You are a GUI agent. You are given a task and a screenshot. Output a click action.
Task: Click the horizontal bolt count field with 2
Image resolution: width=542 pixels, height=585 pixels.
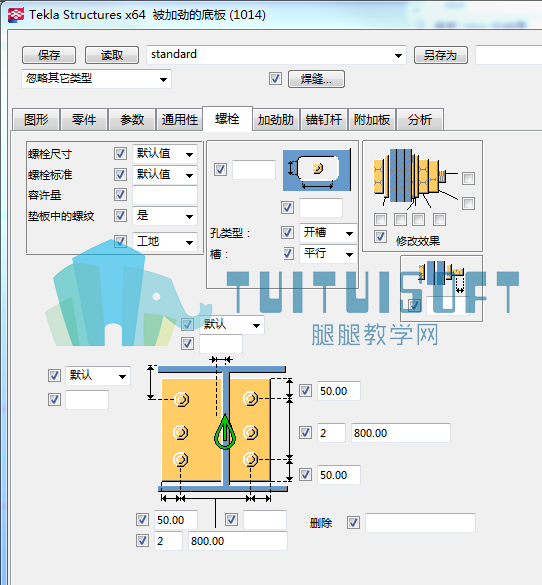[x=168, y=541]
